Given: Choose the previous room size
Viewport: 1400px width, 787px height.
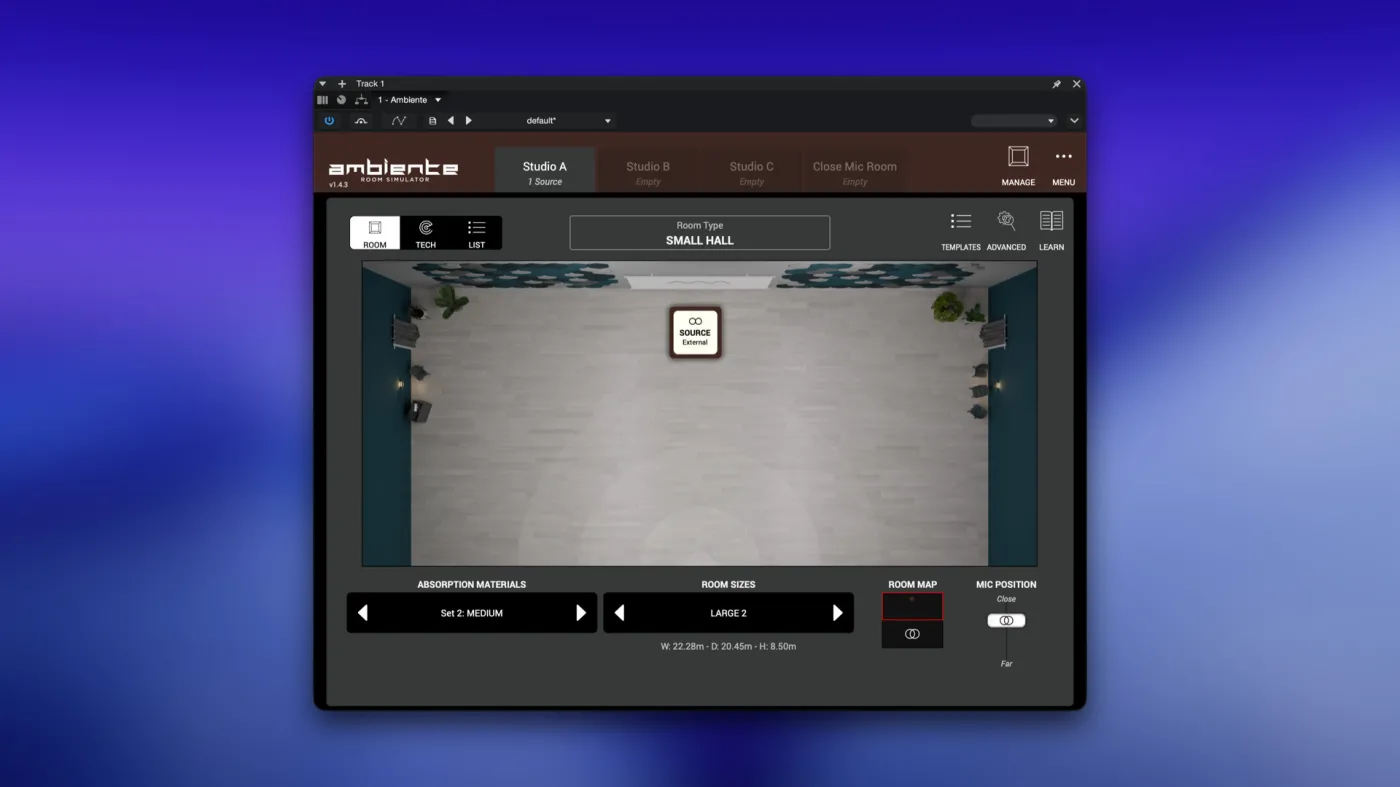Looking at the screenshot, I should 619,613.
